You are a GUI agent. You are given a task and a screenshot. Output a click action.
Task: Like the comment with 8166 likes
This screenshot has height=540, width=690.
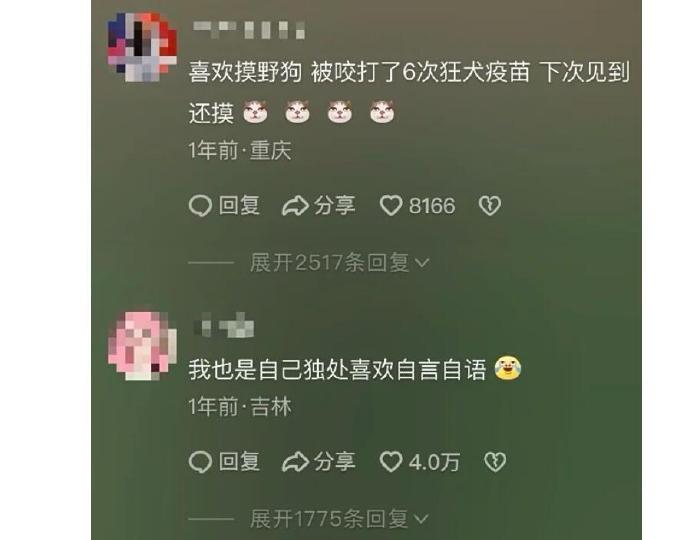tap(391, 206)
